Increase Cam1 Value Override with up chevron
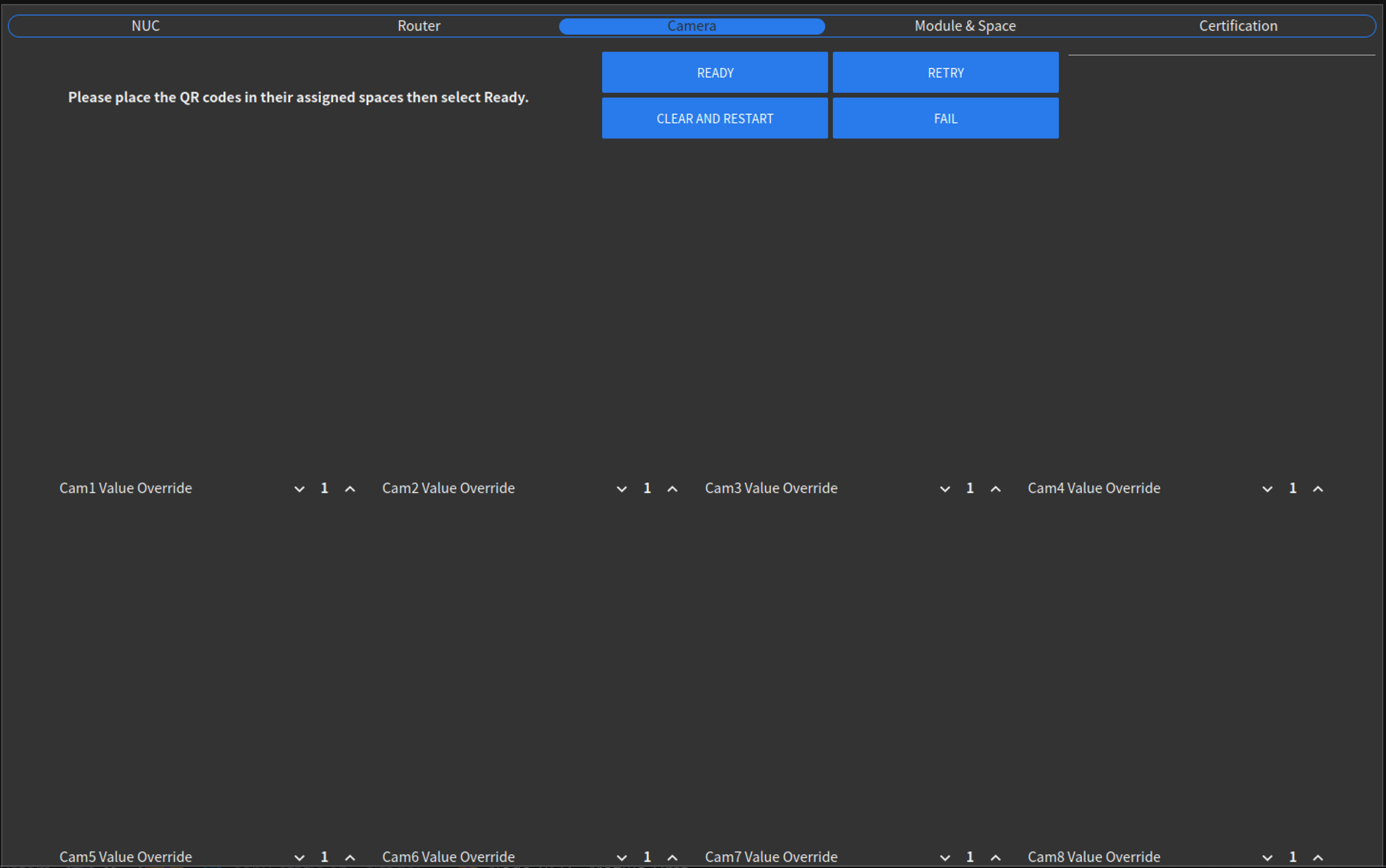 (350, 489)
